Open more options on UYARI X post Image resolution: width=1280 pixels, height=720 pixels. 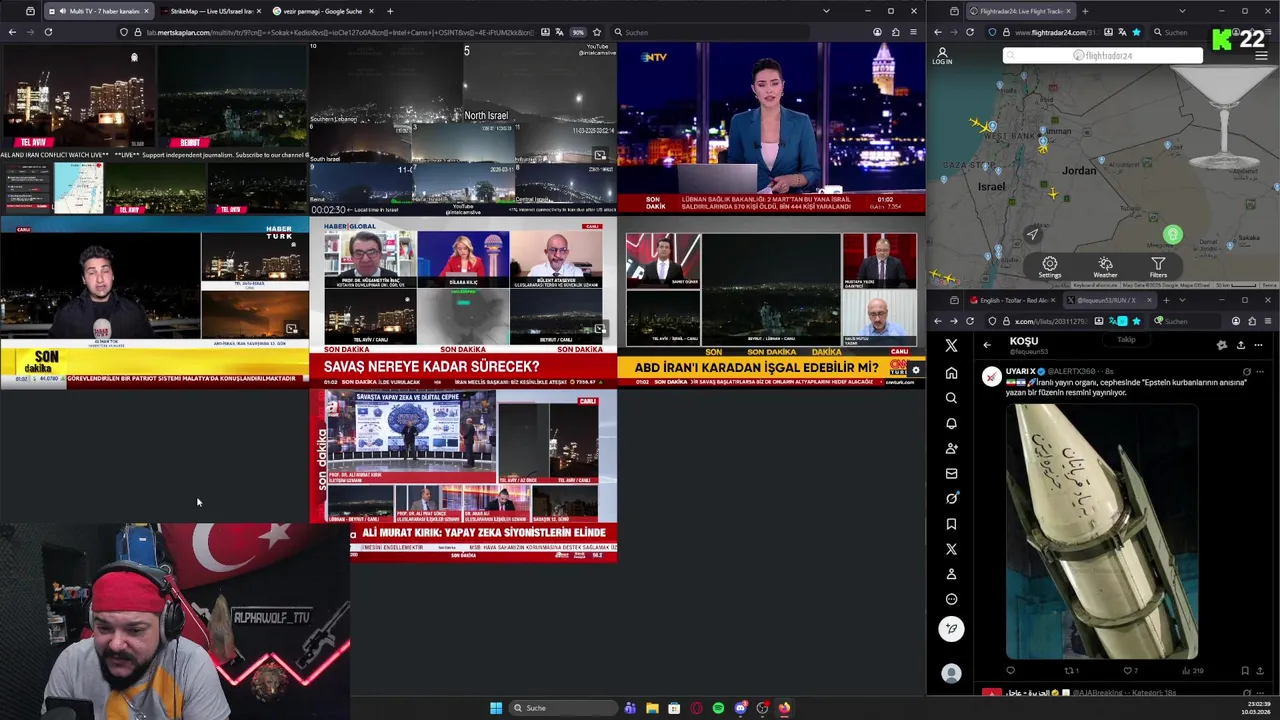(x=1259, y=371)
